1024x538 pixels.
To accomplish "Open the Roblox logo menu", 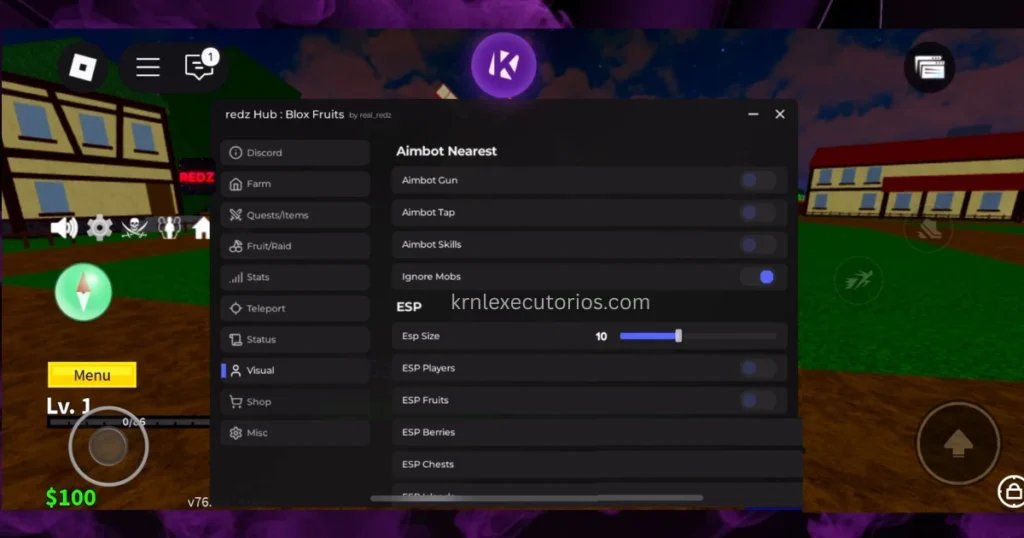I will pos(83,67).
